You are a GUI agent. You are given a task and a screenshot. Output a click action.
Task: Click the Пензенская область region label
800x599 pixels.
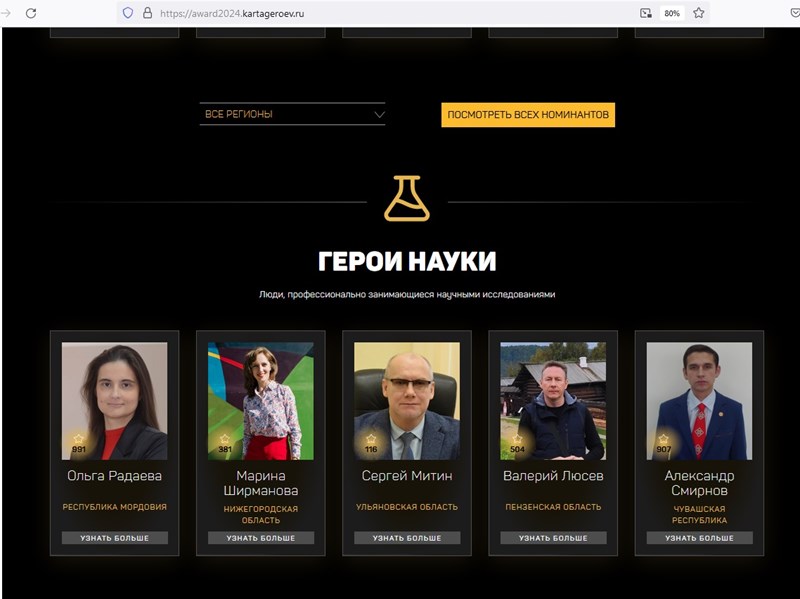click(x=553, y=507)
